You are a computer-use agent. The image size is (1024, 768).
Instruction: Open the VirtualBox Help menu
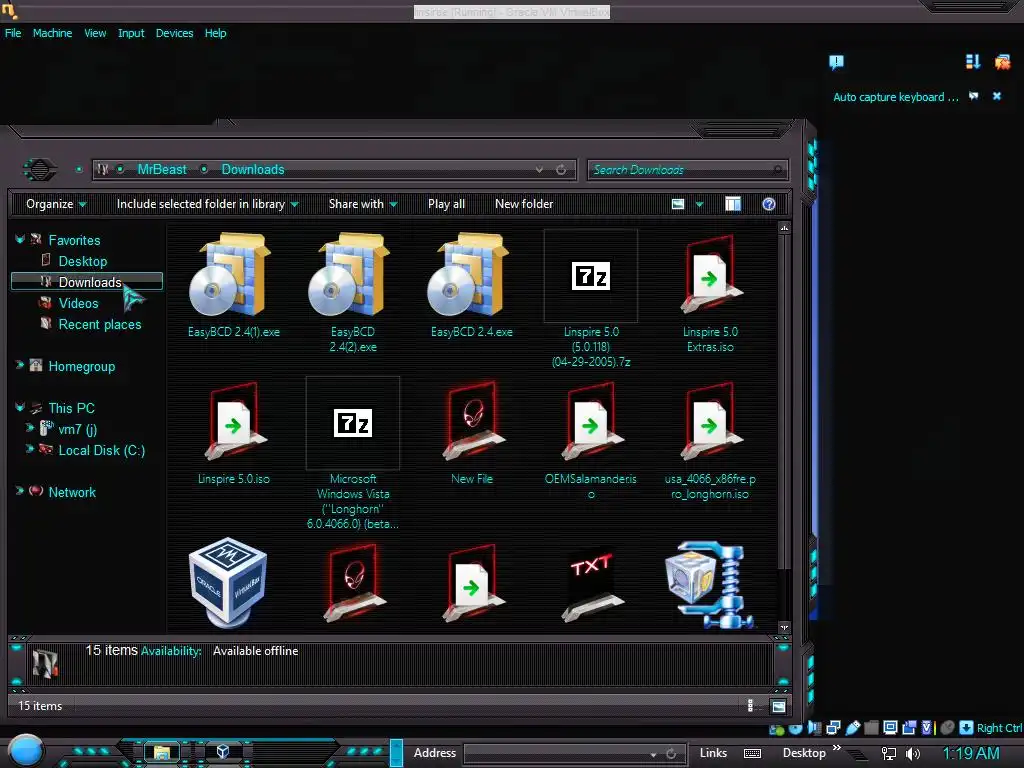216,33
